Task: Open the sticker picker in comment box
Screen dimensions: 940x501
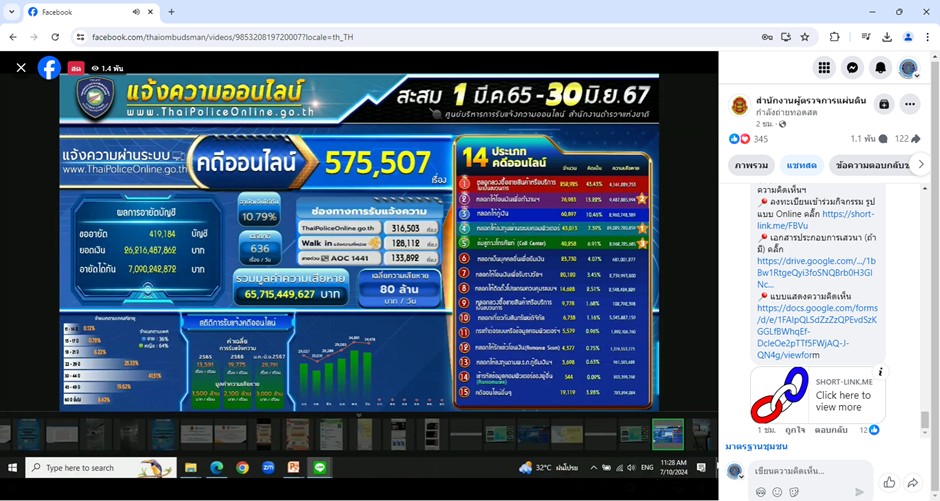Action: point(794,492)
